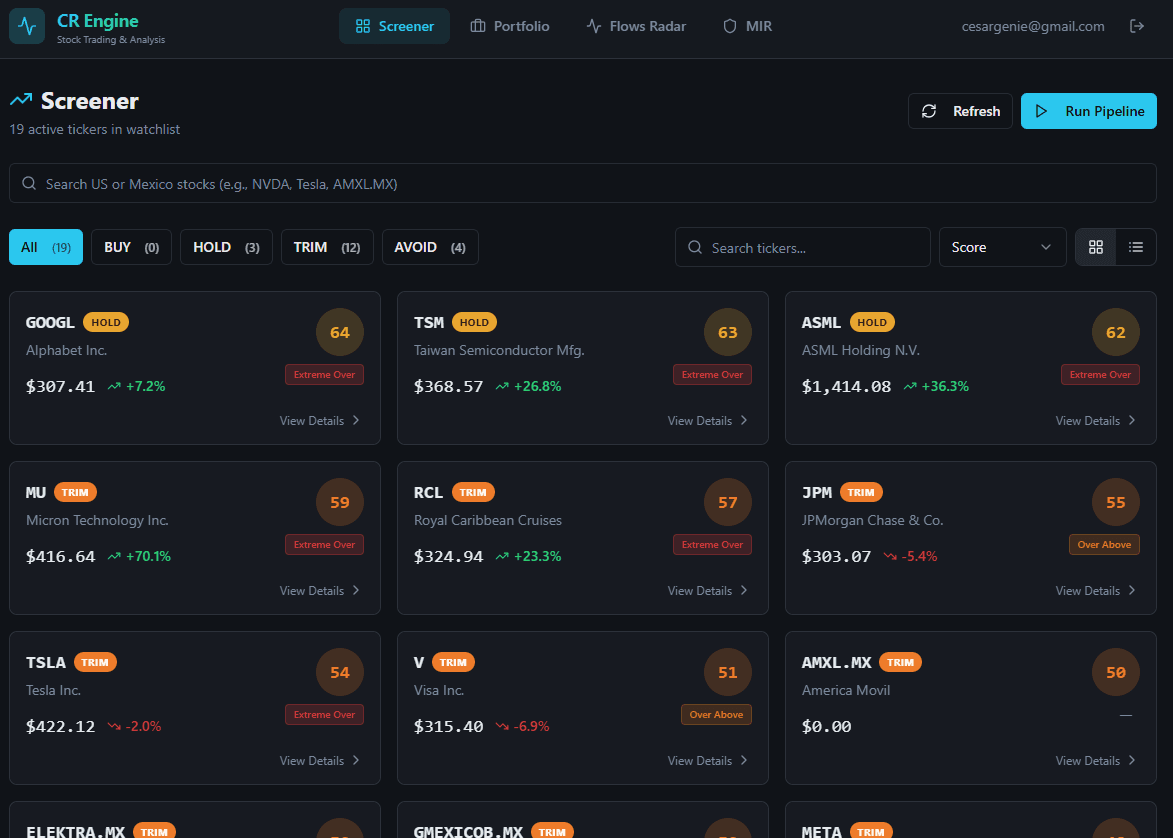Click Extreme Over label on MU card
The image size is (1173, 838).
pyautogui.click(x=324, y=545)
